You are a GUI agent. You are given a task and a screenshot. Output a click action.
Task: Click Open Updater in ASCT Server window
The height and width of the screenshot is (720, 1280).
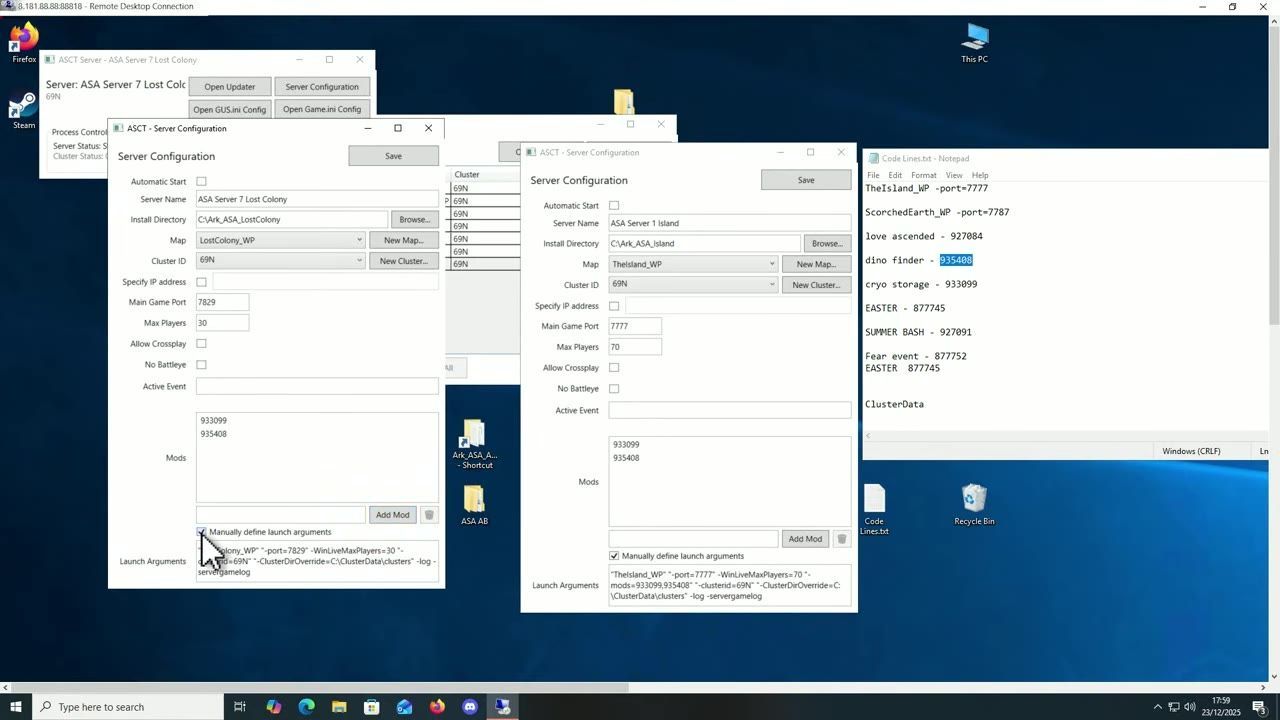tap(230, 87)
